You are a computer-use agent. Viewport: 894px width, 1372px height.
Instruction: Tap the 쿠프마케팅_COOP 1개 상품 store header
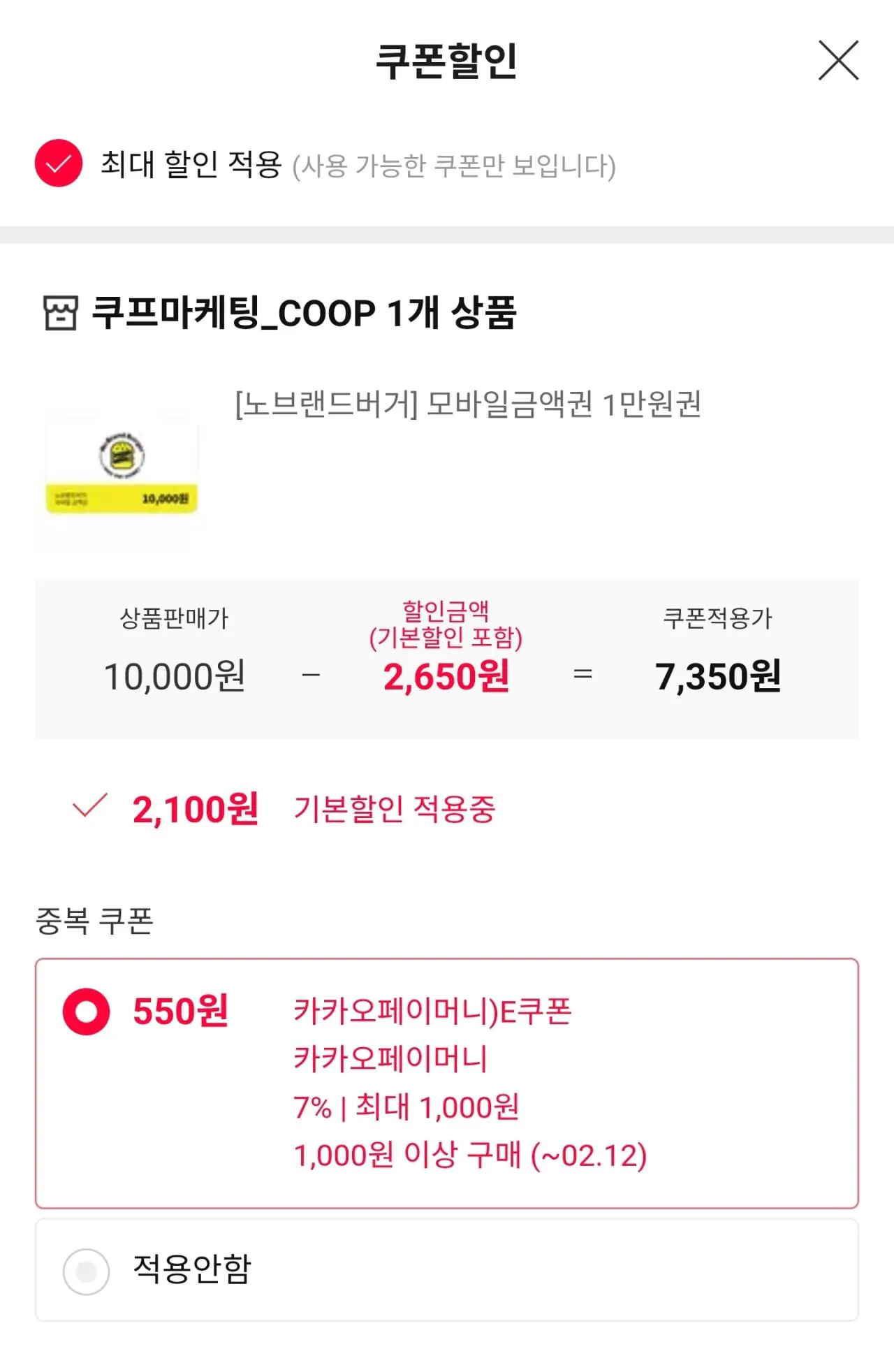pos(305,313)
